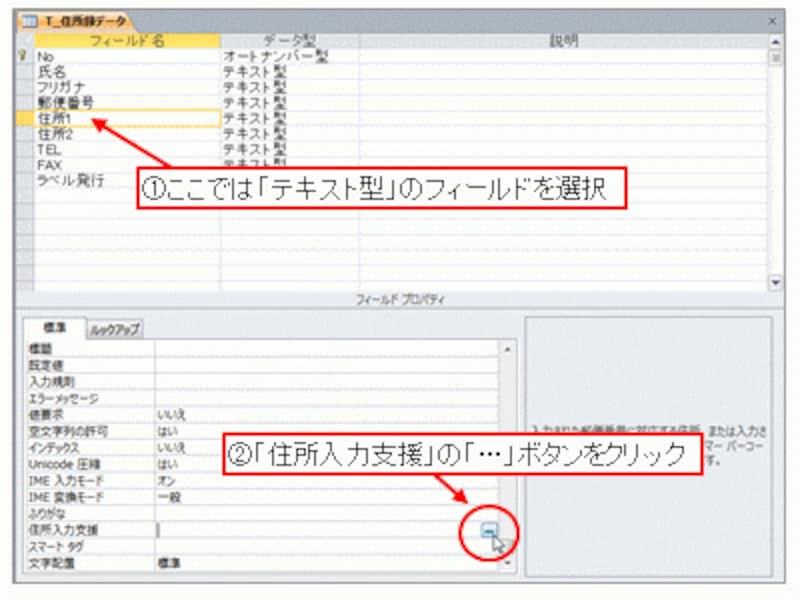Screen dimensions: 800x600
Task: Click the フィールド名 column header
Action: (x=127, y=41)
